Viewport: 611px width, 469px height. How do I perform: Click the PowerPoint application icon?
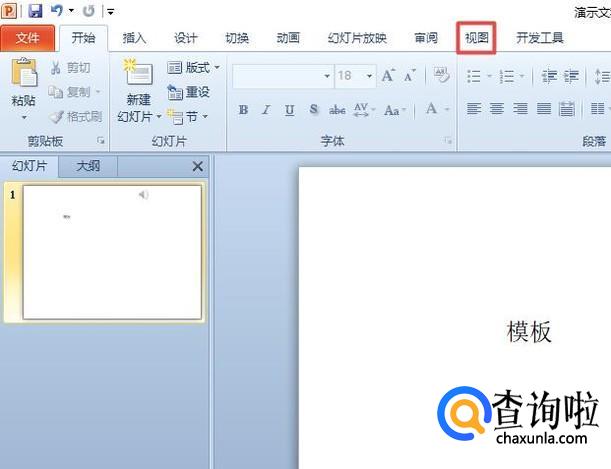coord(9,11)
